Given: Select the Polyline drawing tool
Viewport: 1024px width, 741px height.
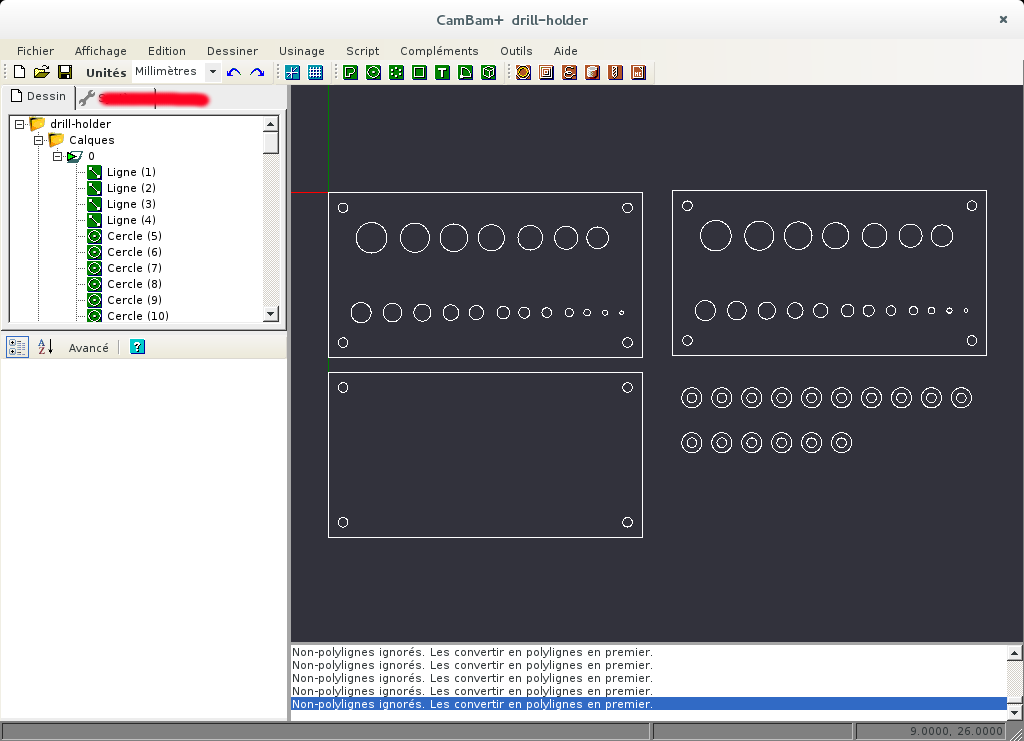Looking at the screenshot, I should [351, 72].
